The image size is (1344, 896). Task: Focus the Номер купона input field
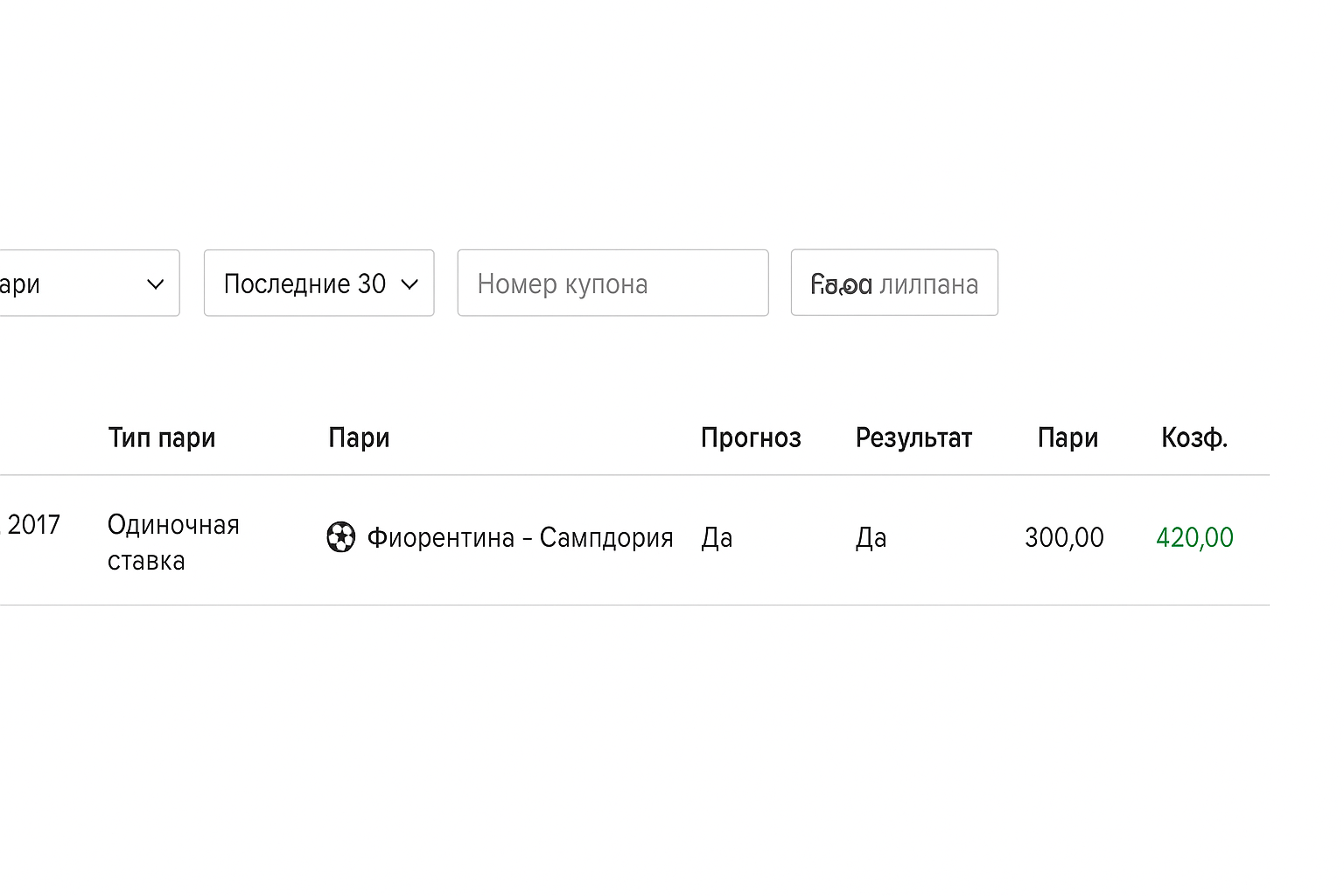612,283
